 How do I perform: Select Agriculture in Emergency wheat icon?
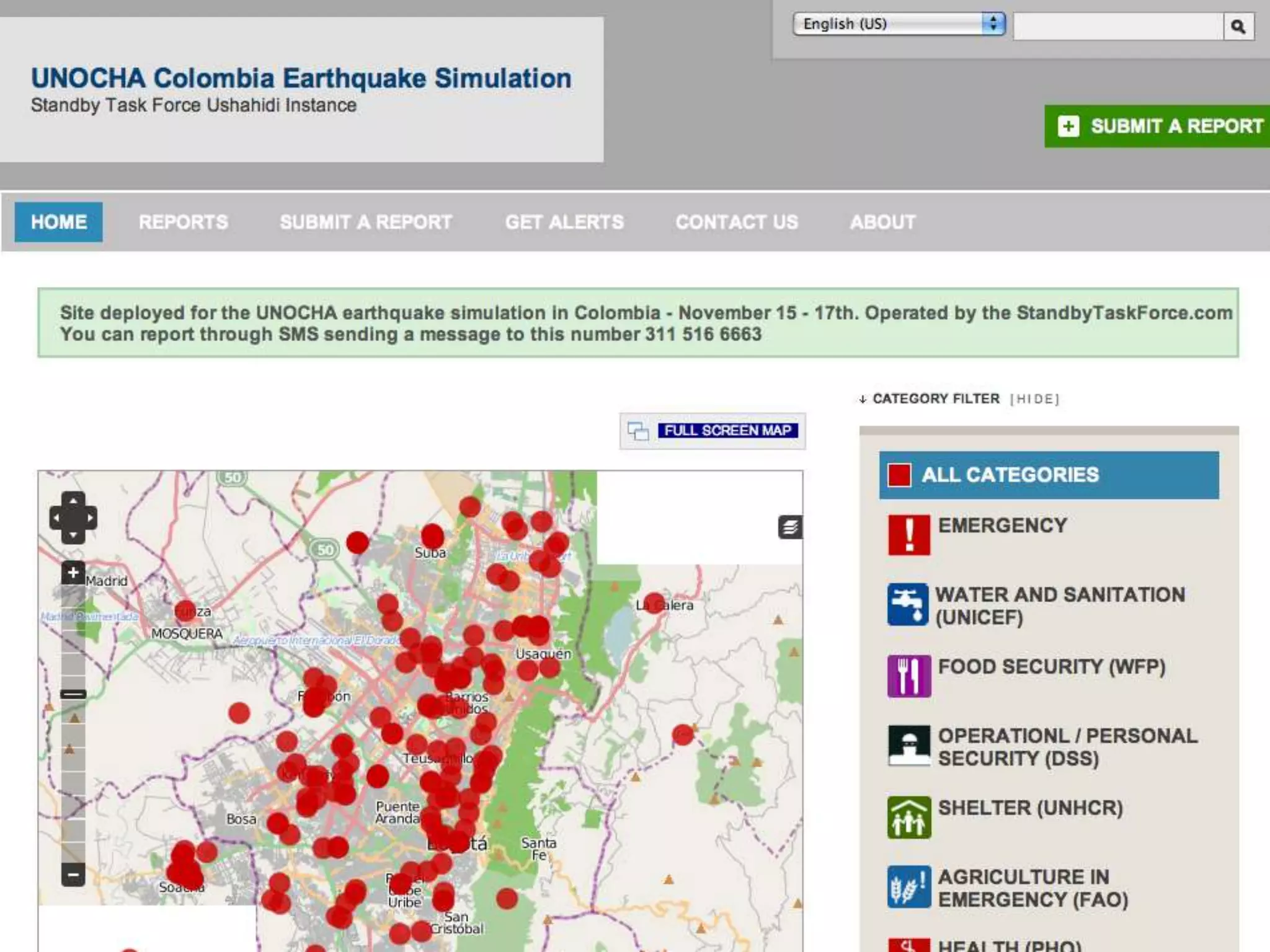908,887
